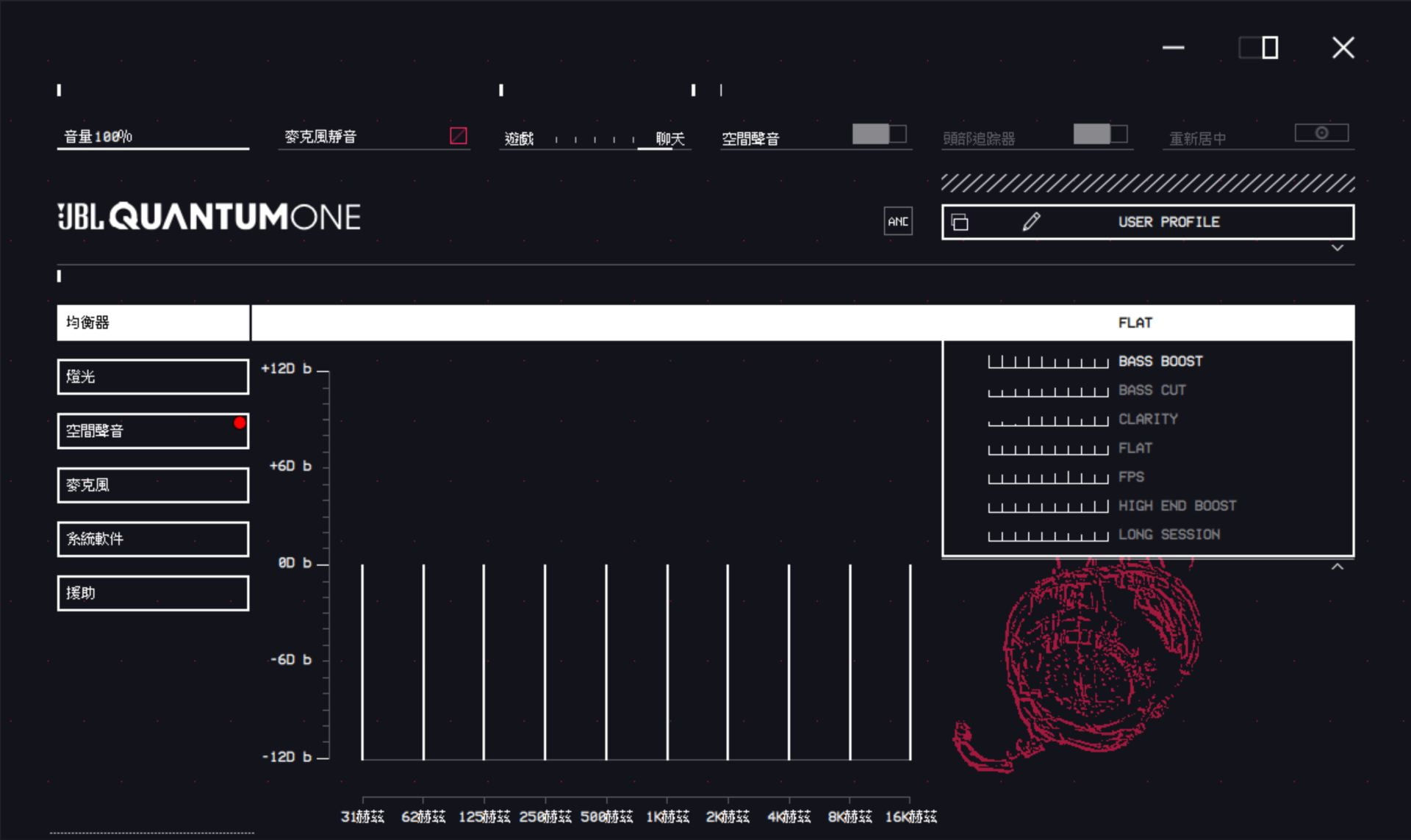Click the 250 Hz EQ band slider

pos(545,661)
